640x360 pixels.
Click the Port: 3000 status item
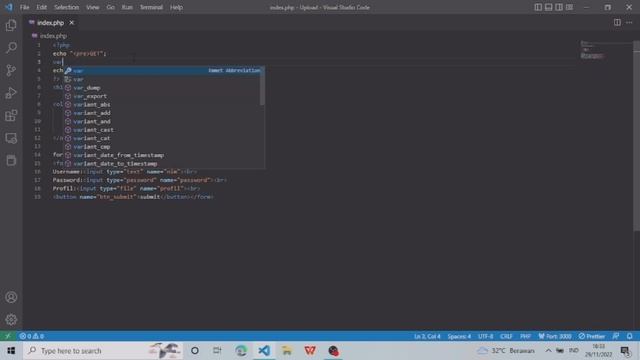point(555,336)
